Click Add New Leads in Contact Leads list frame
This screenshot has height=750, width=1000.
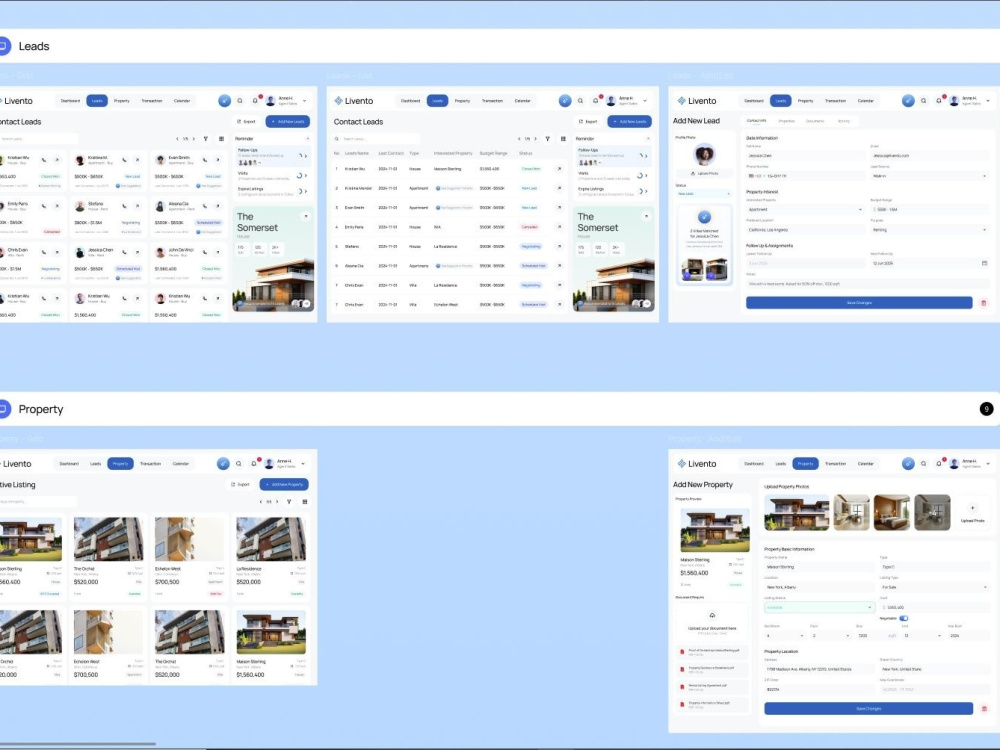pos(629,121)
